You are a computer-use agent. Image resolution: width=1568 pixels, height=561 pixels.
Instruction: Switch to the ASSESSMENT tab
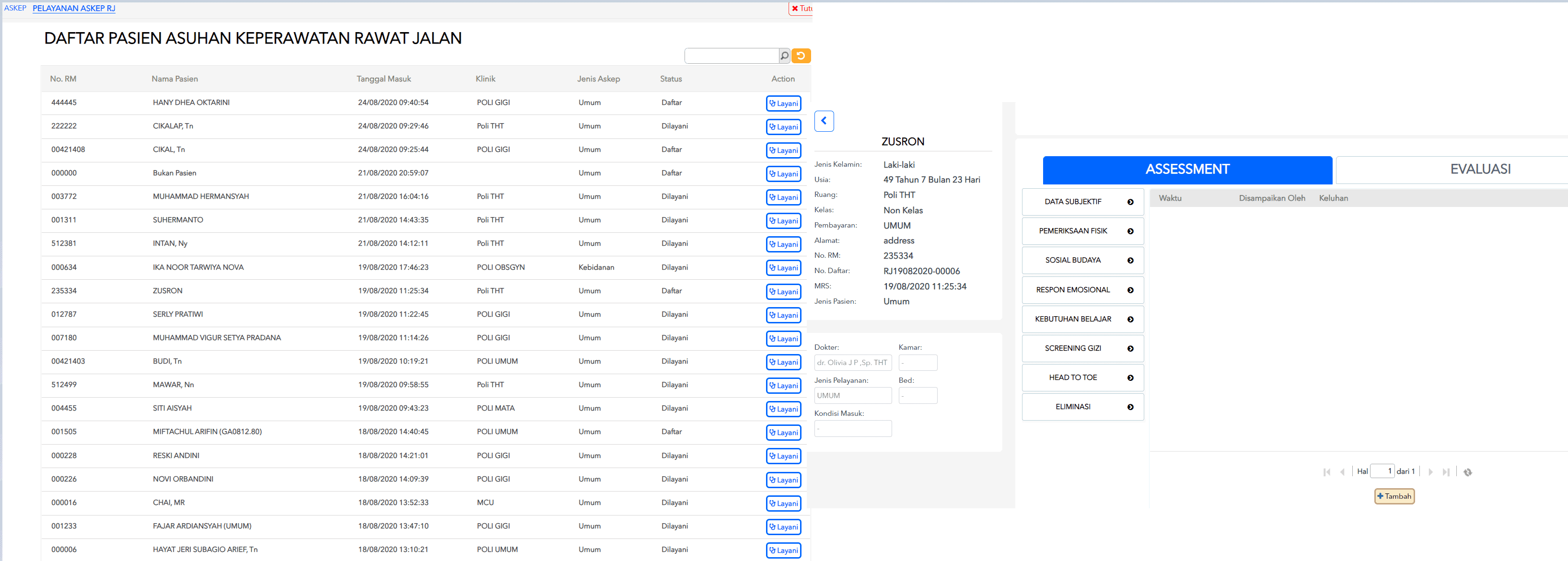coord(1187,170)
